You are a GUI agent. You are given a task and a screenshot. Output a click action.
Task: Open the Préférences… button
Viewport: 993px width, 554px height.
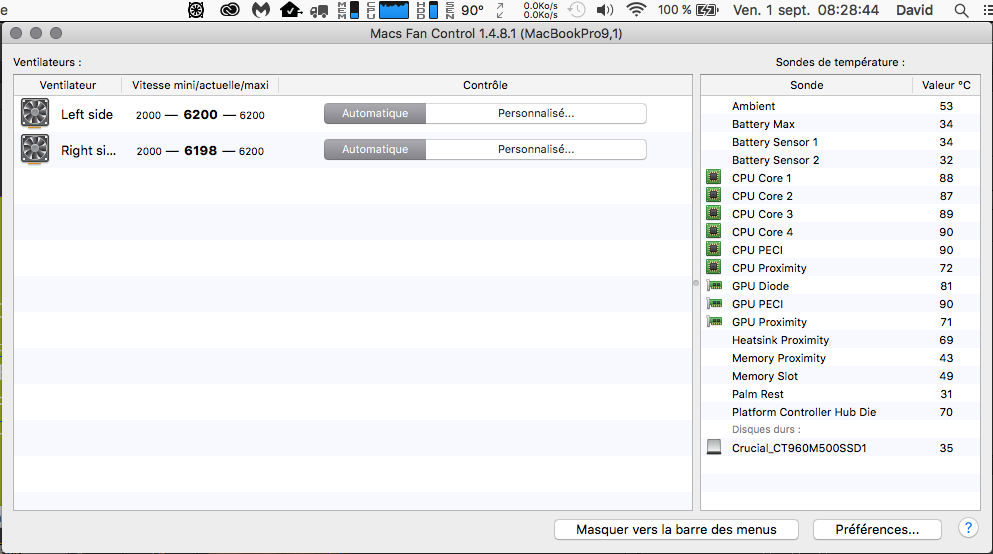877,529
